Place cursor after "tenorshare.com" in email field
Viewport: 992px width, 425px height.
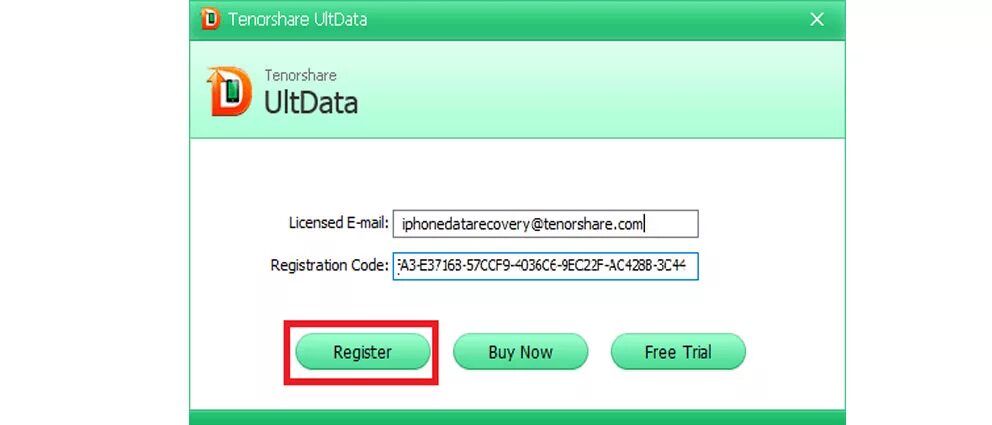(644, 224)
